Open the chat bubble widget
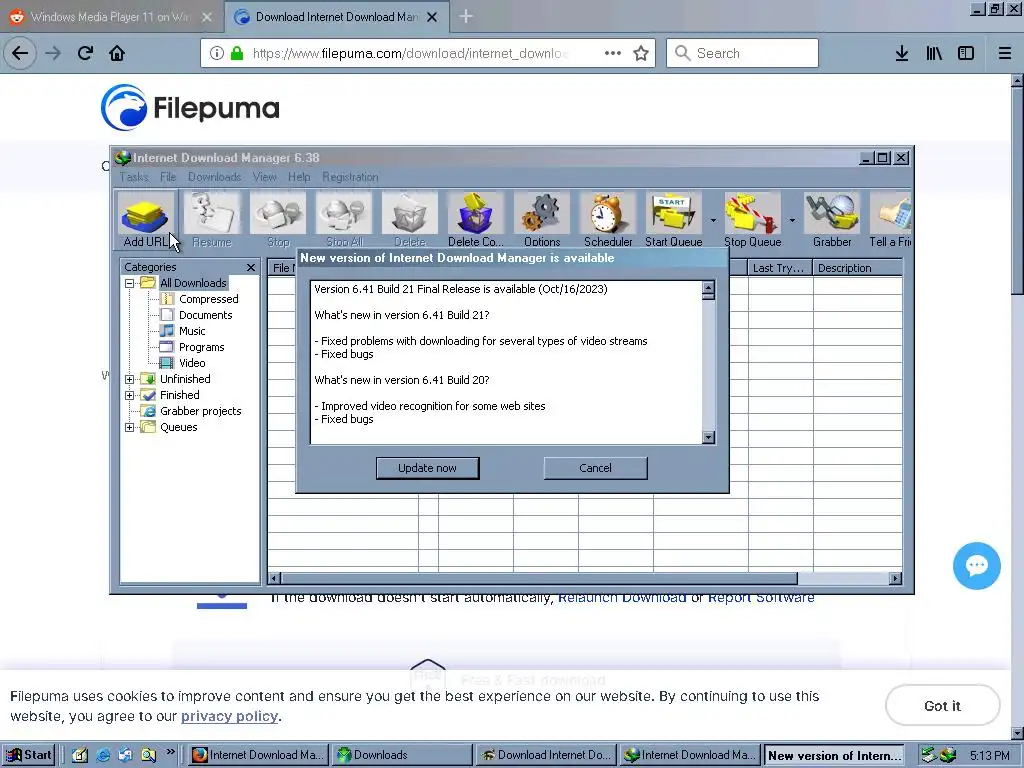Screen dimensions: 1024x768 976,566
